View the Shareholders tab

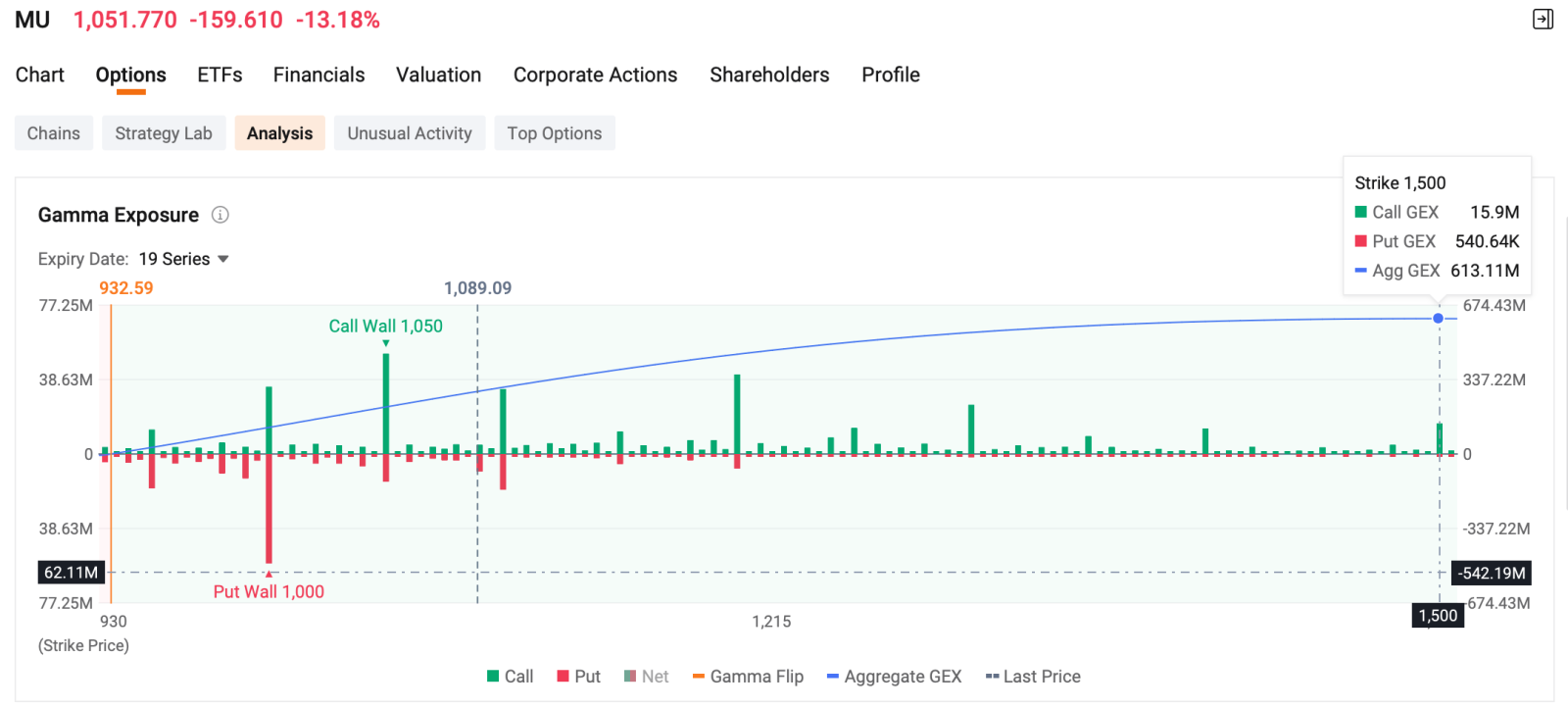click(769, 76)
